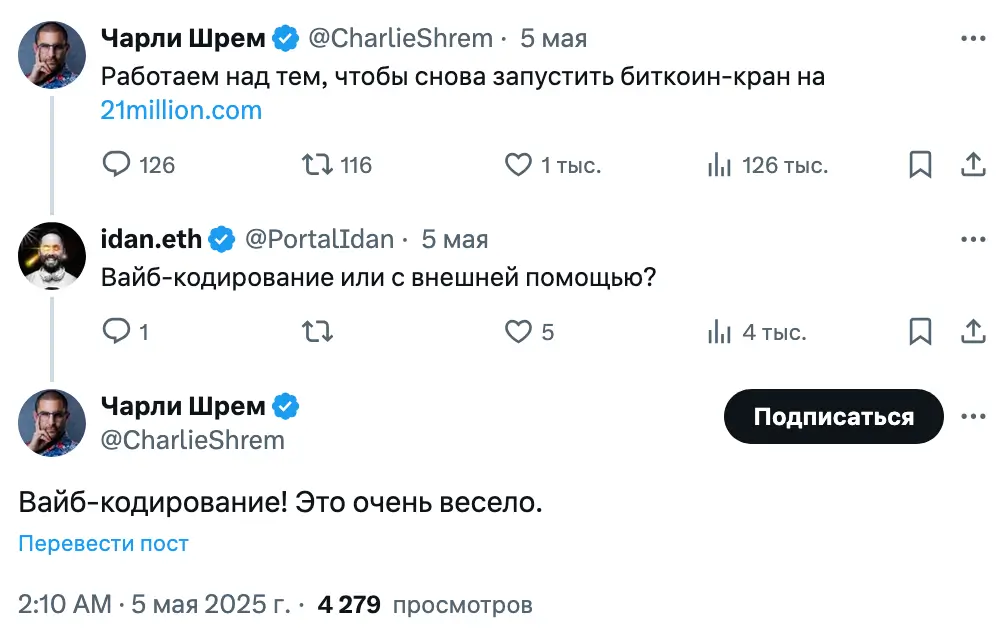Repost the bitcoin faucet tweet
This screenshot has height=636, width=1008.
[x=317, y=165]
